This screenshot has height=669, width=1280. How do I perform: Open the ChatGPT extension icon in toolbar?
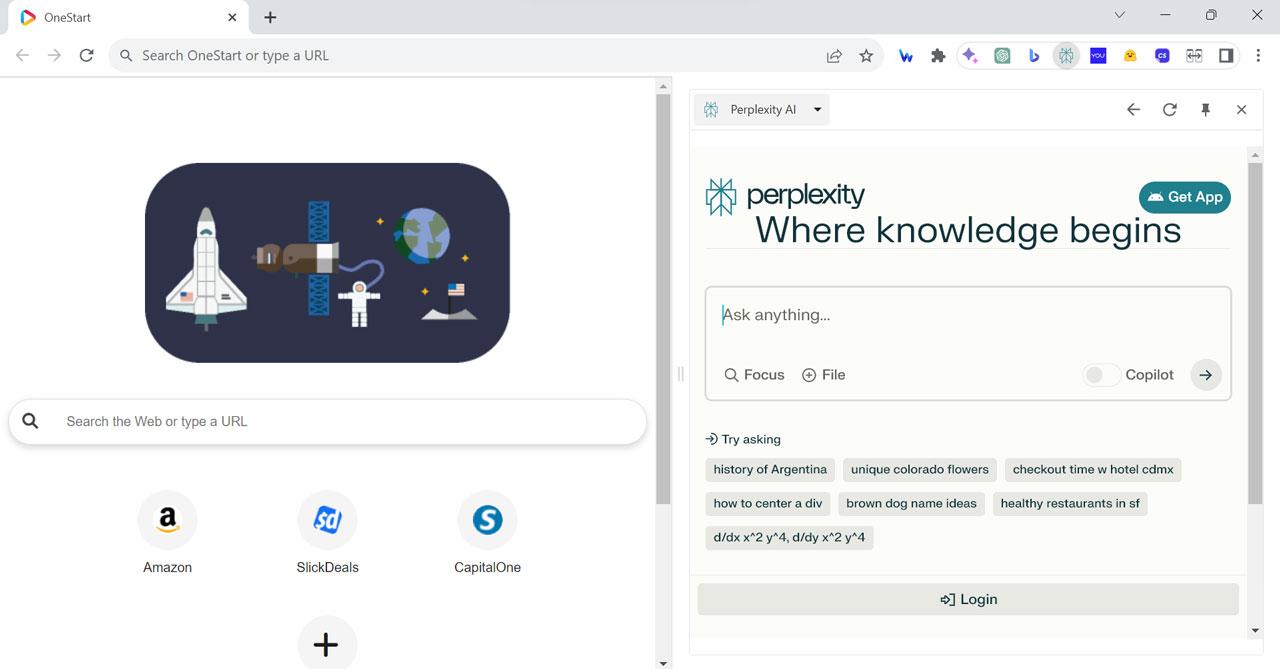tap(1002, 56)
